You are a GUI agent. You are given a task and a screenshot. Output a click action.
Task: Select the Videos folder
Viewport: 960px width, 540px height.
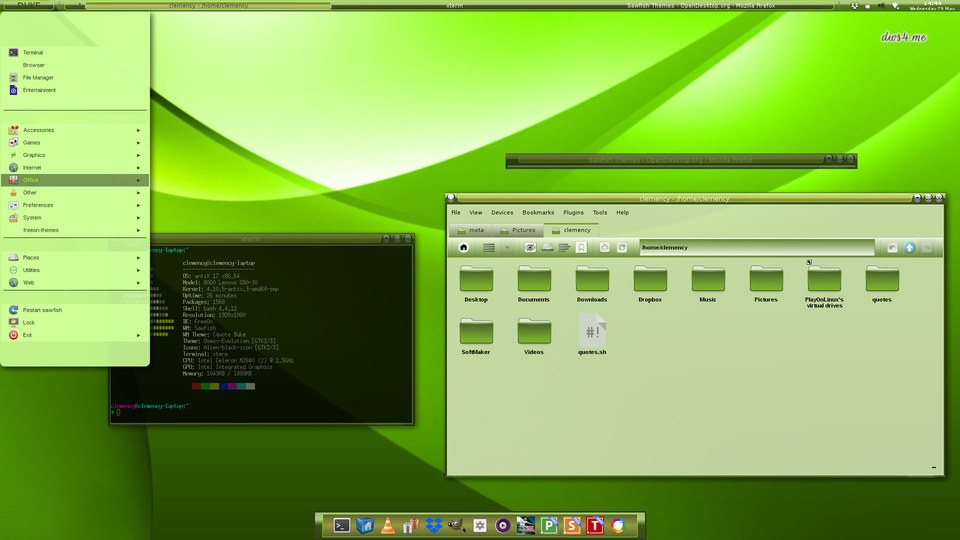[534, 336]
